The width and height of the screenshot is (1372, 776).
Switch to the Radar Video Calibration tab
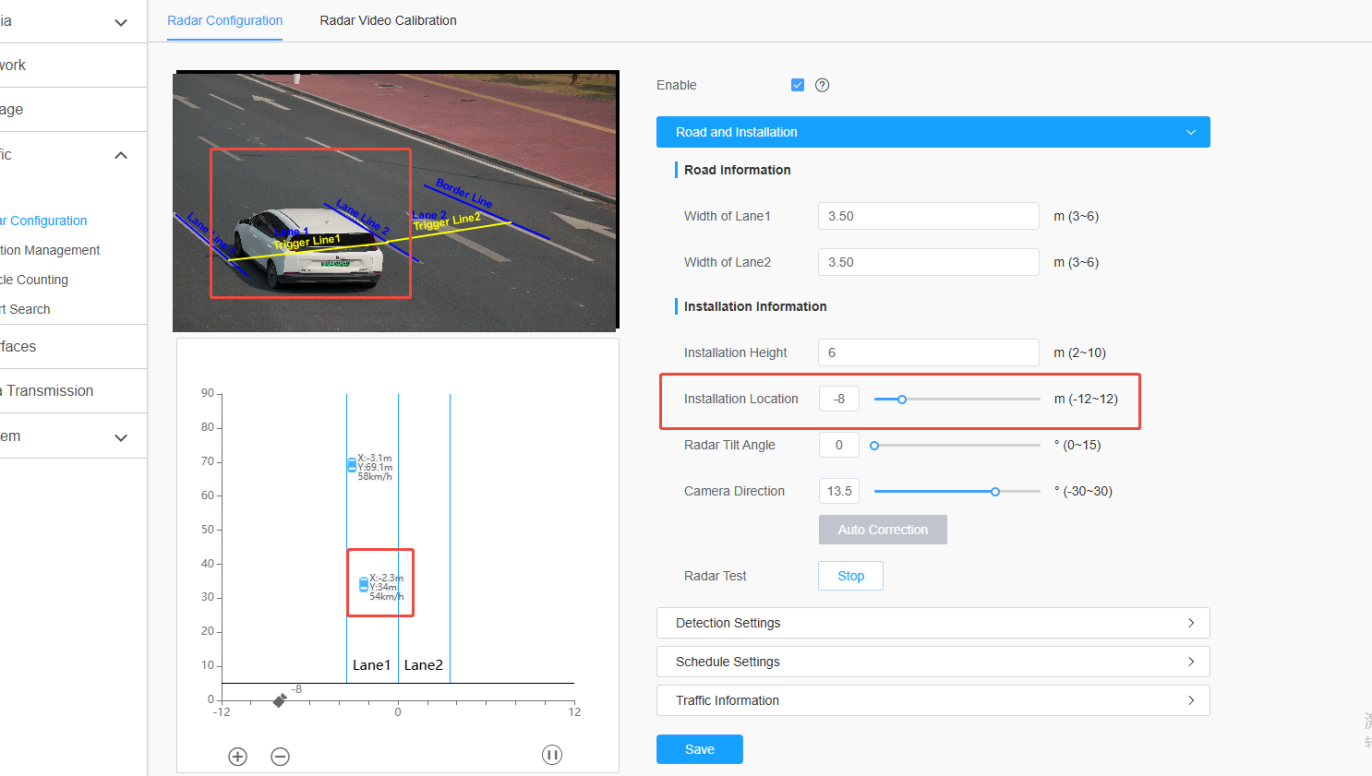click(x=388, y=20)
